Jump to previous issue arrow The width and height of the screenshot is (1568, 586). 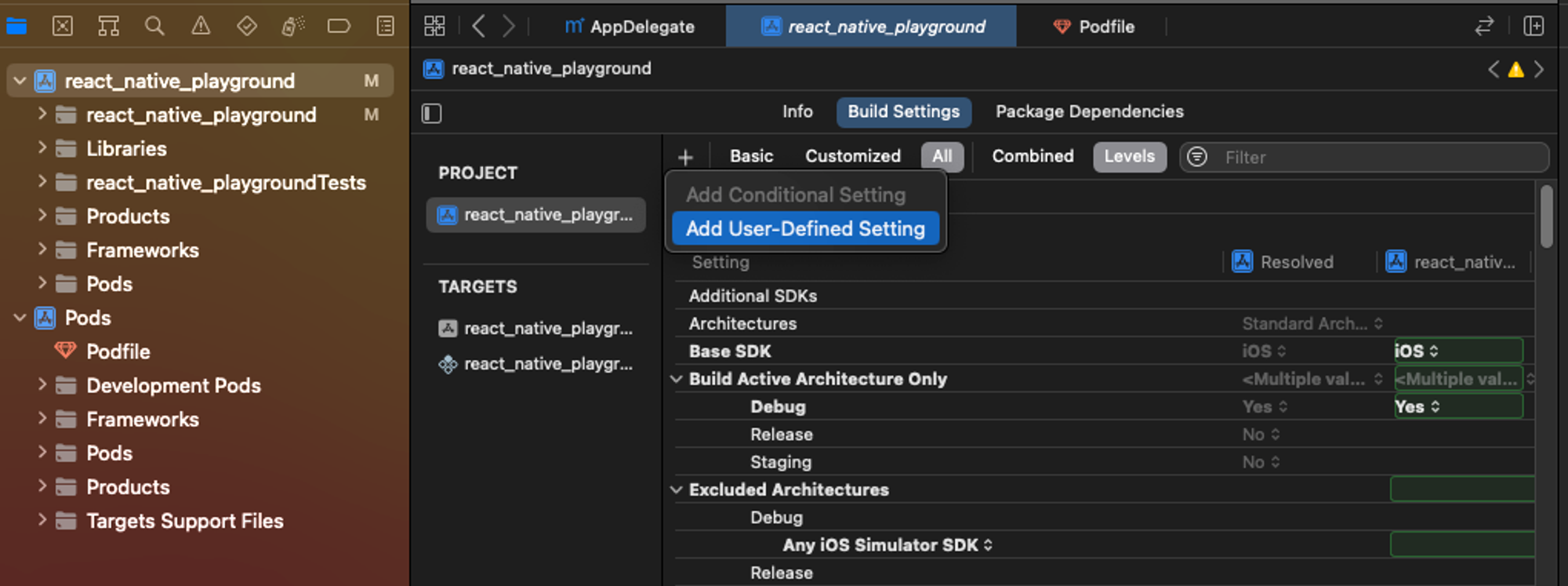point(1494,70)
